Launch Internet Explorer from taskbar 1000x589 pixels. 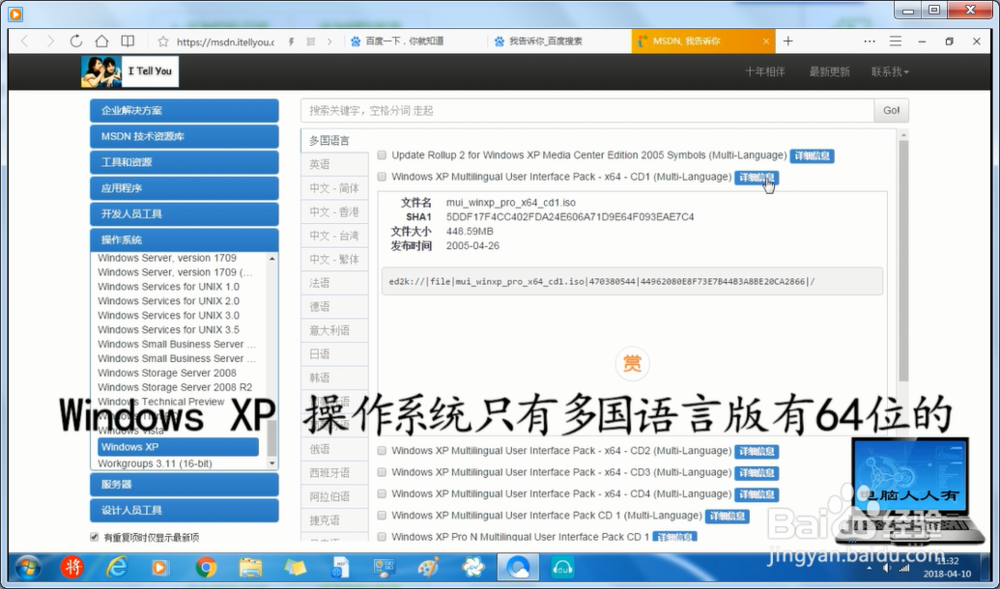point(117,567)
